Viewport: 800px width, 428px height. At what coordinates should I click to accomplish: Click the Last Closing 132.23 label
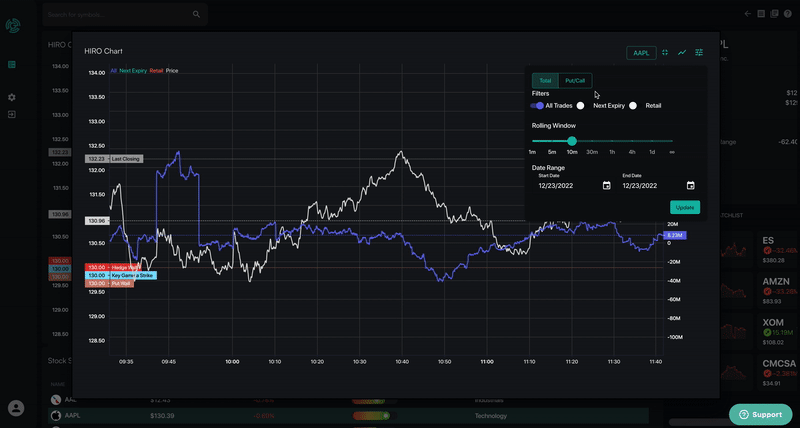[x=114, y=159]
